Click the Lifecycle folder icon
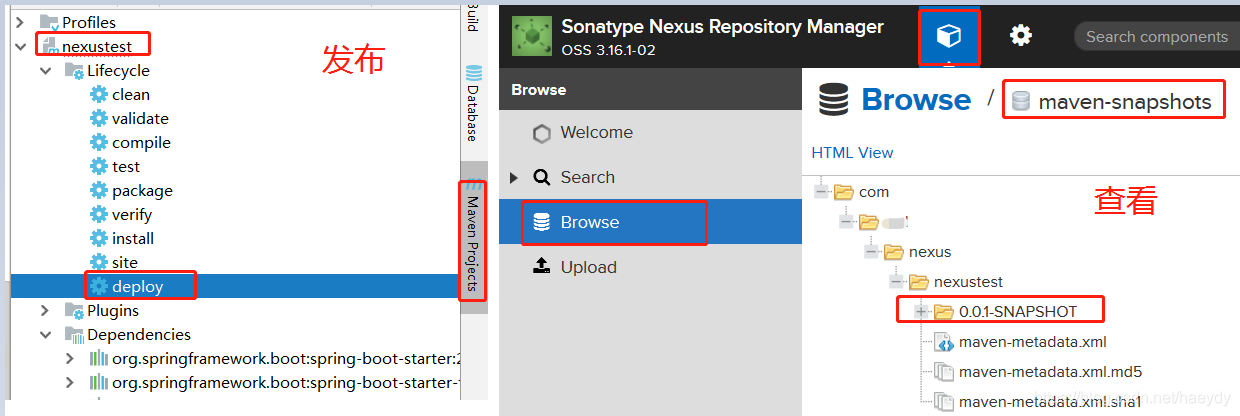 [74, 70]
